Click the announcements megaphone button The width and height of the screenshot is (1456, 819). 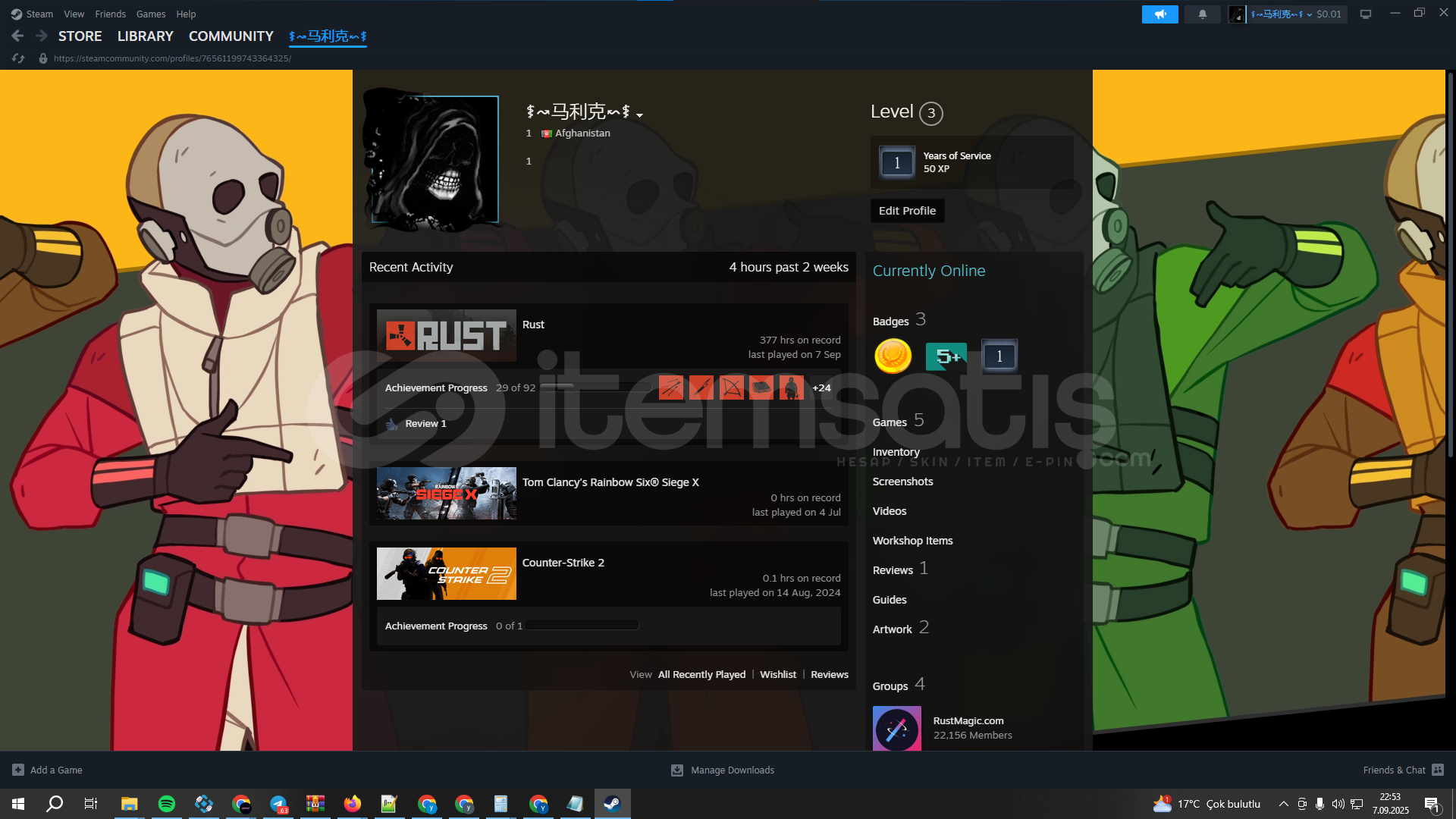click(x=1159, y=14)
